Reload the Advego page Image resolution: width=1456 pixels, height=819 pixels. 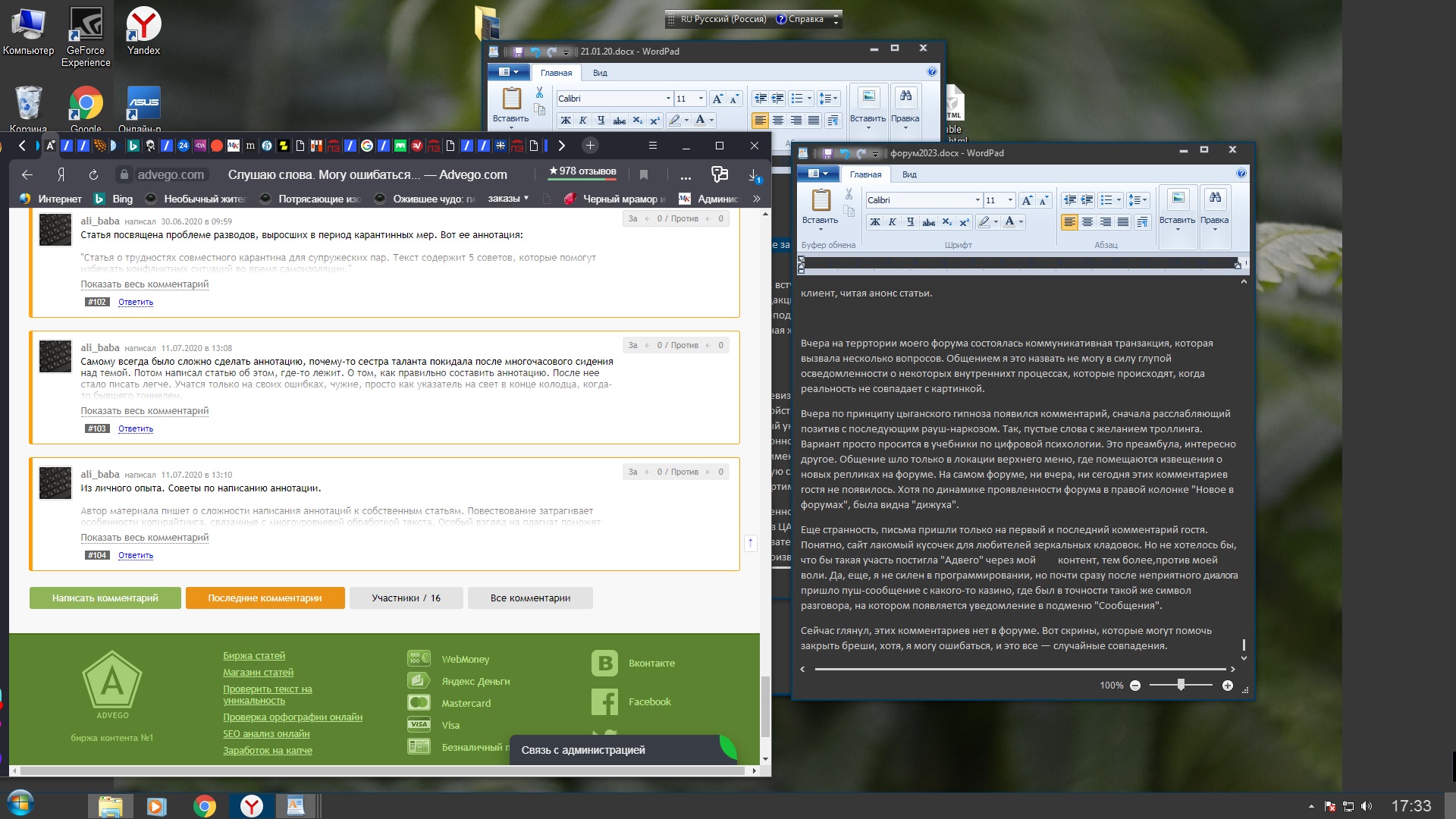[93, 175]
